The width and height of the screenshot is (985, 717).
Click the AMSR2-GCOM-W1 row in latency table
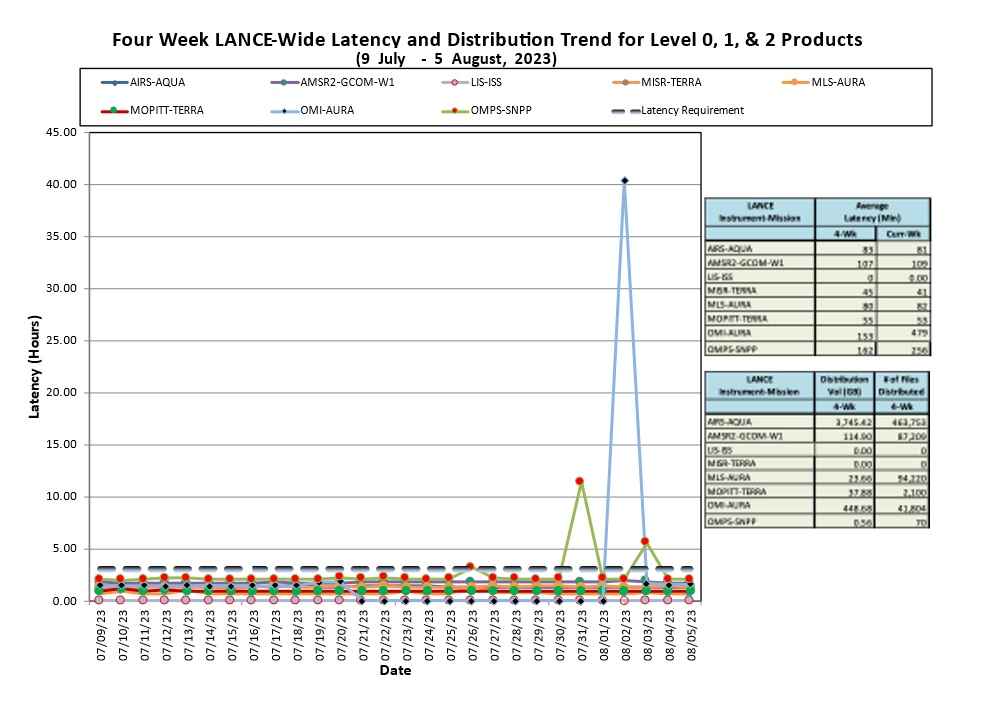(x=817, y=263)
